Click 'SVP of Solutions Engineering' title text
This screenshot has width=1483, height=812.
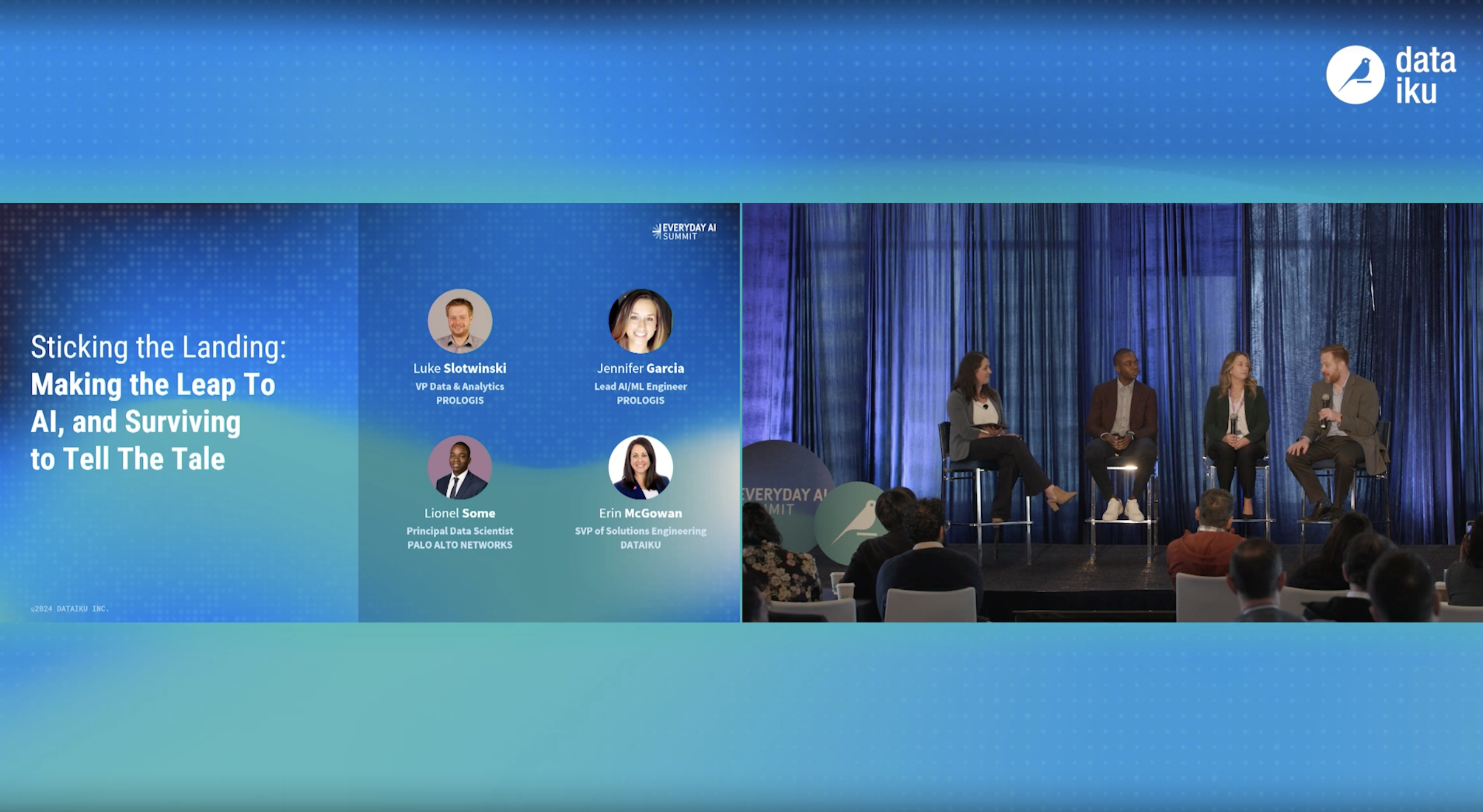[640, 531]
